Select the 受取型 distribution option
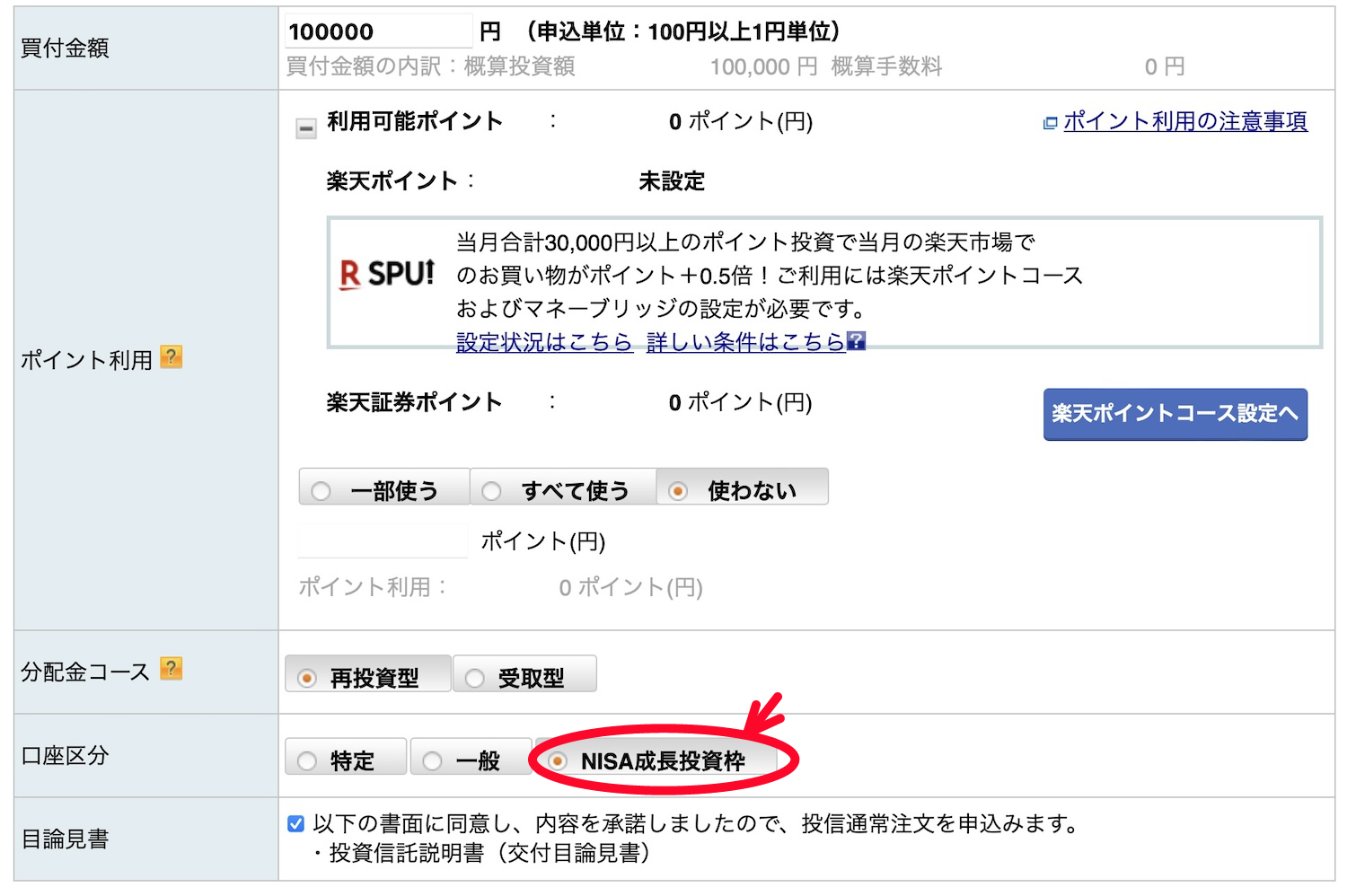1347x896 pixels. coord(524,675)
